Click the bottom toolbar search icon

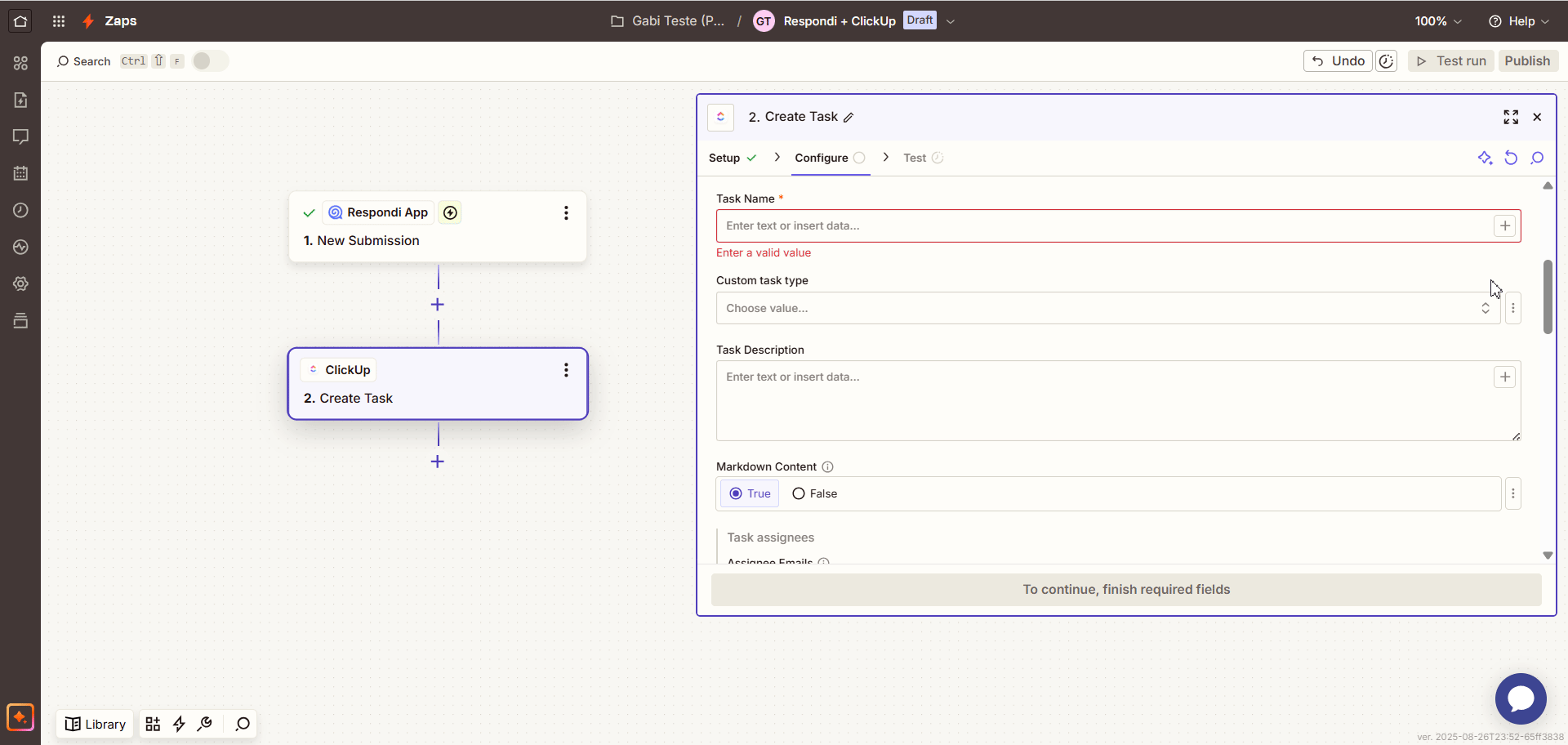(243, 724)
